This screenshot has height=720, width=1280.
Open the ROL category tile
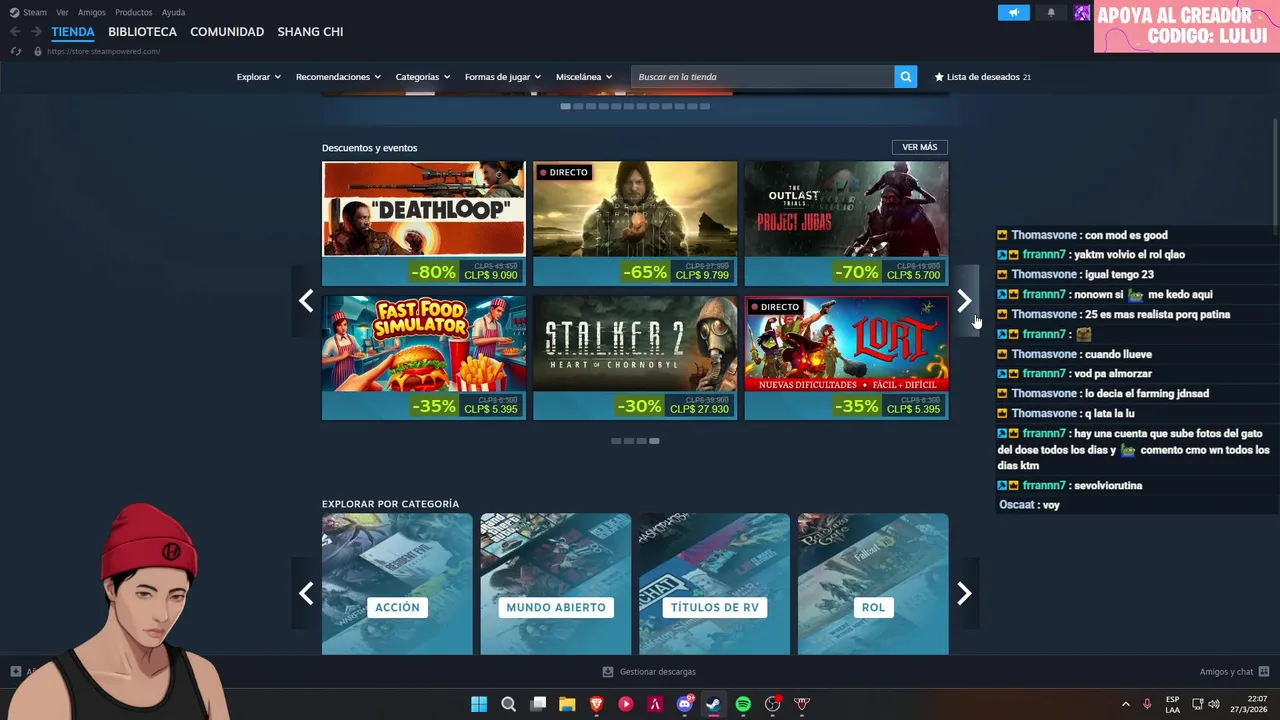[873, 585]
